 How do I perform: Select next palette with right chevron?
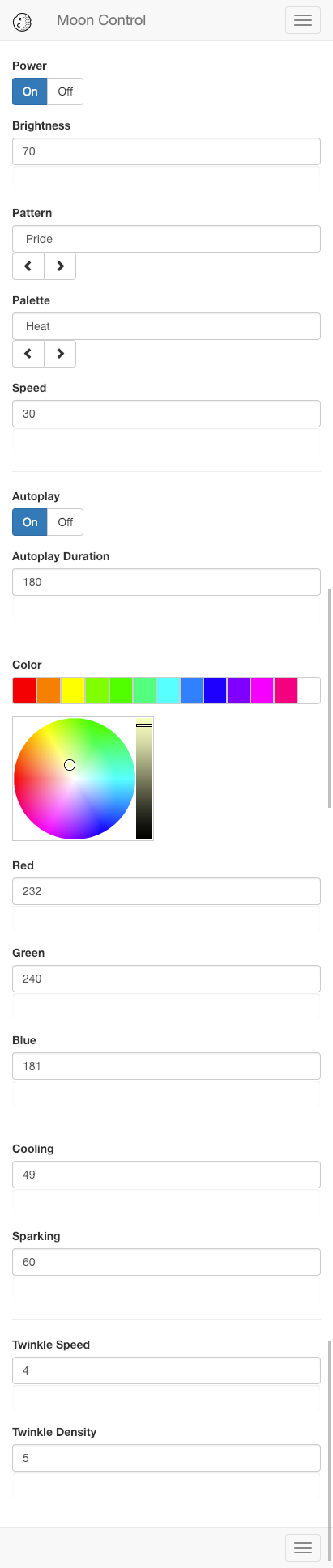click(x=60, y=354)
